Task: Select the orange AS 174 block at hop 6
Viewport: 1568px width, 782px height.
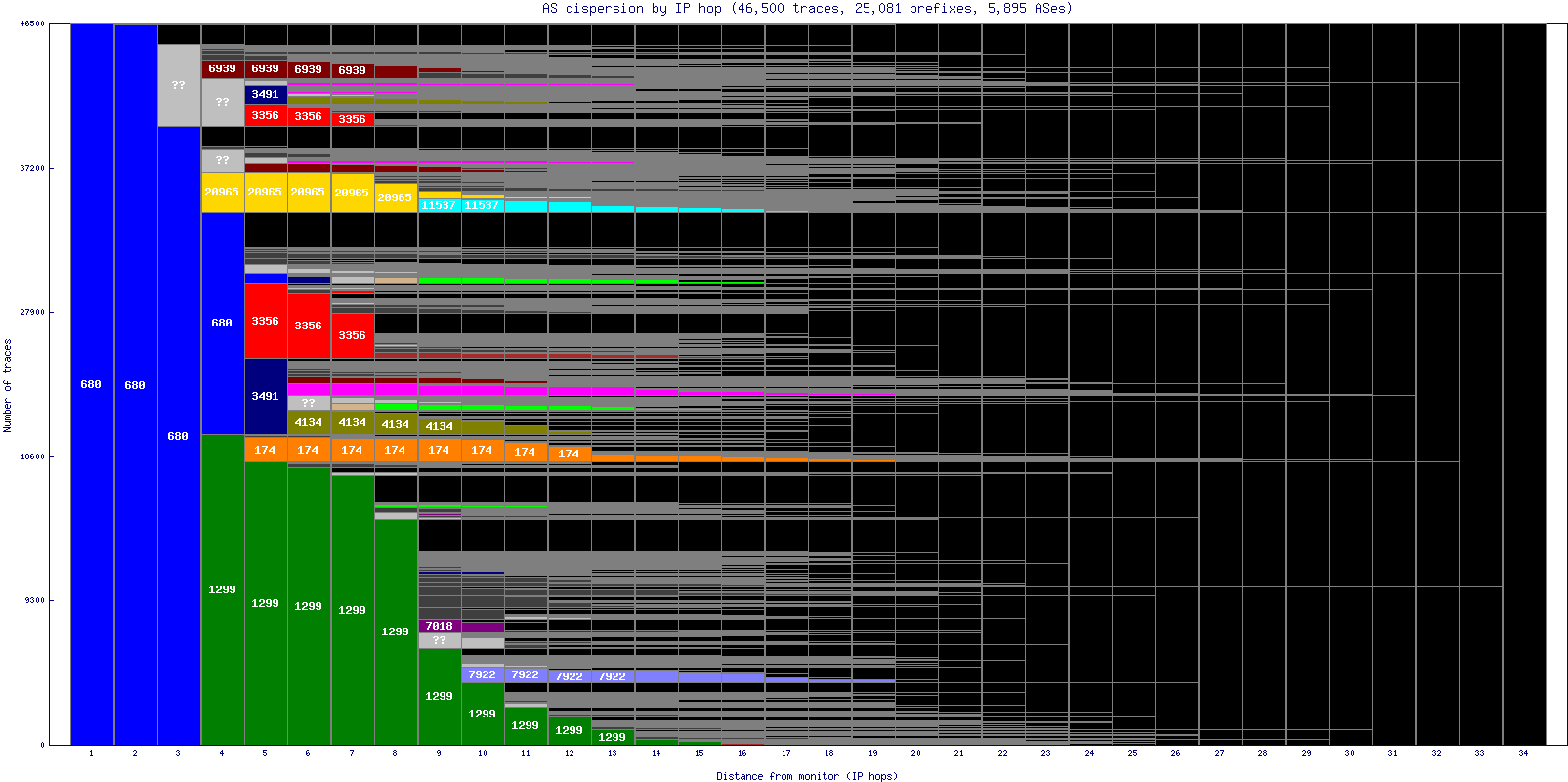Action: pyautogui.click(x=309, y=450)
